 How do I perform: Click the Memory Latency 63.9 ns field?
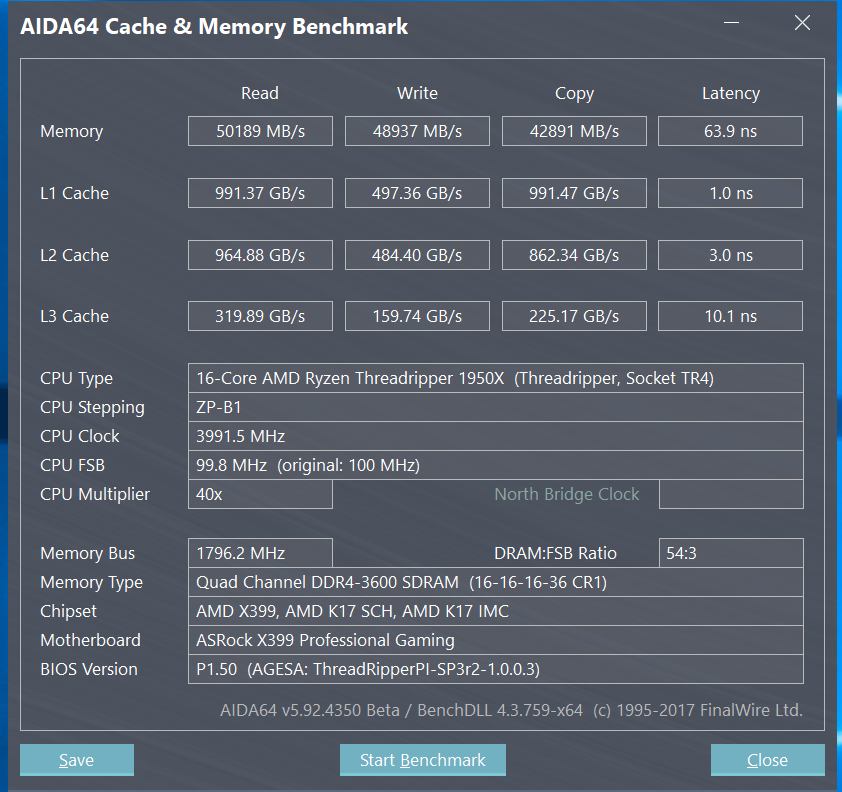coord(730,131)
